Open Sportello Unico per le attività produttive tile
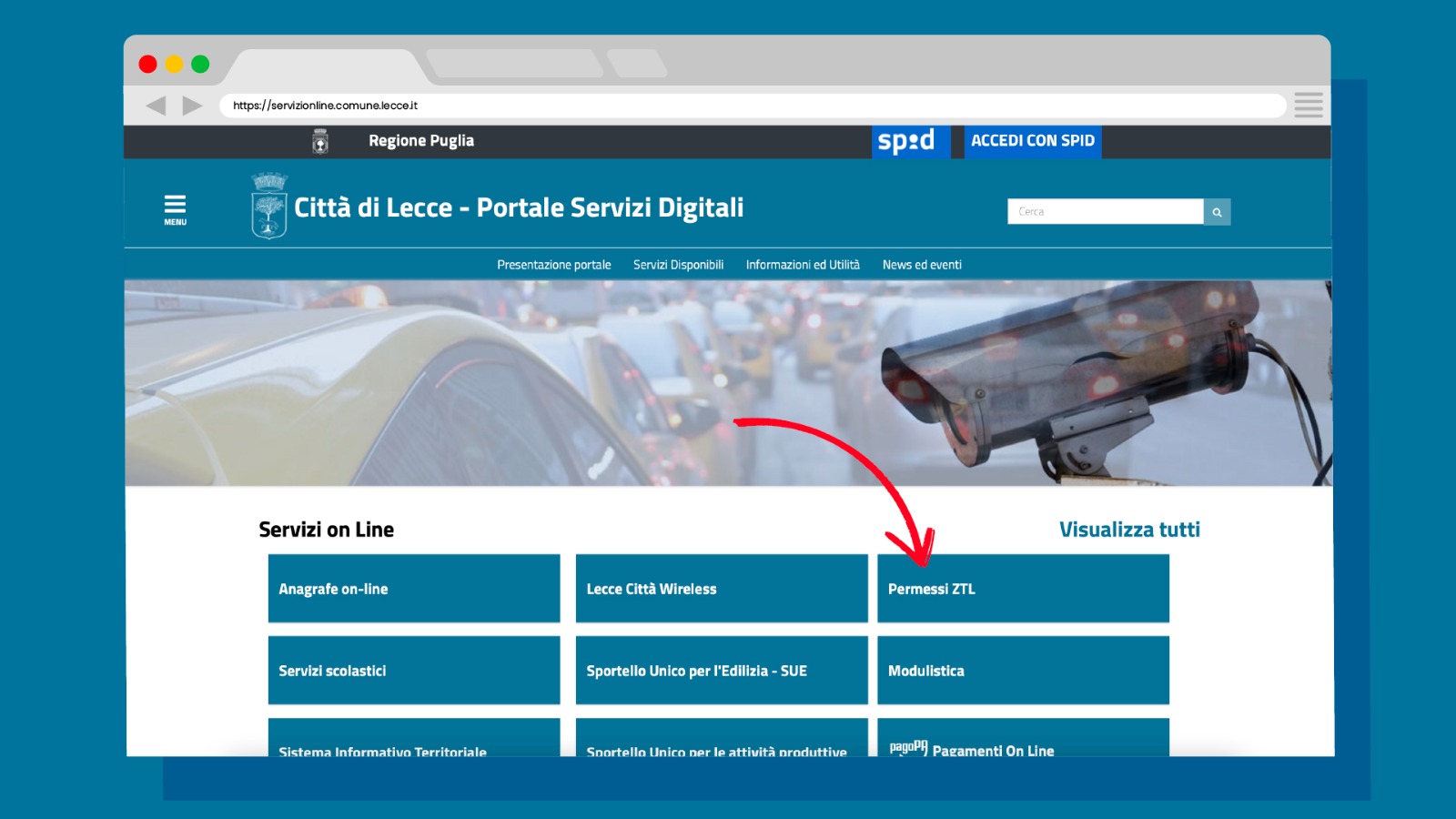Image resolution: width=1456 pixels, height=819 pixels. coord(722,738)
